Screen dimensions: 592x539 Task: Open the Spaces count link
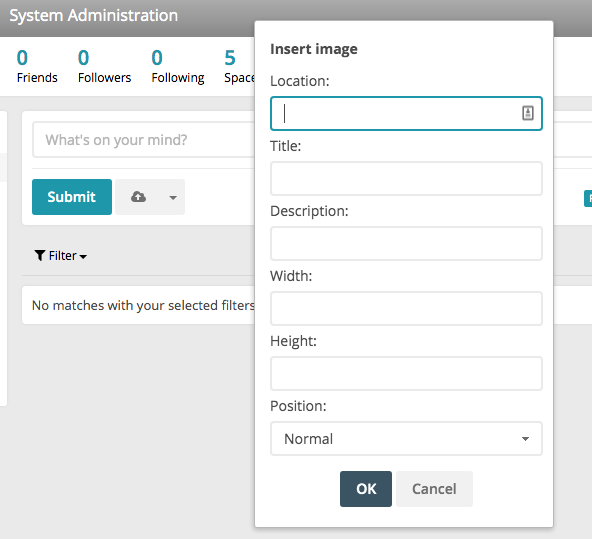coord(239,66)
